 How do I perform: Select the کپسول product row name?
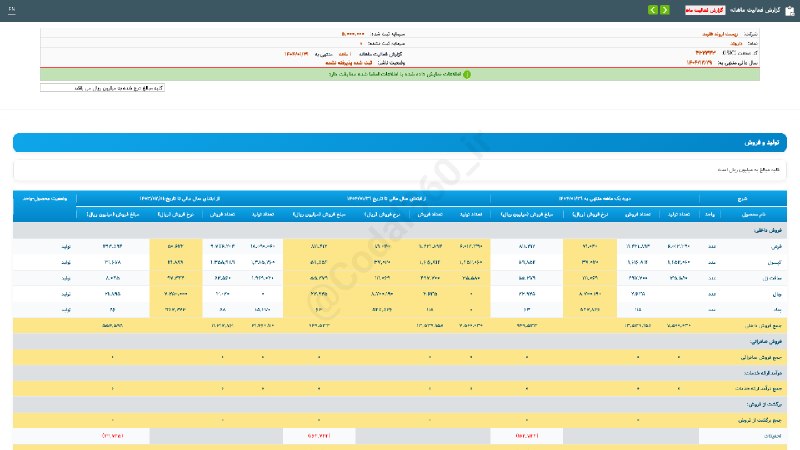point(774,262)
